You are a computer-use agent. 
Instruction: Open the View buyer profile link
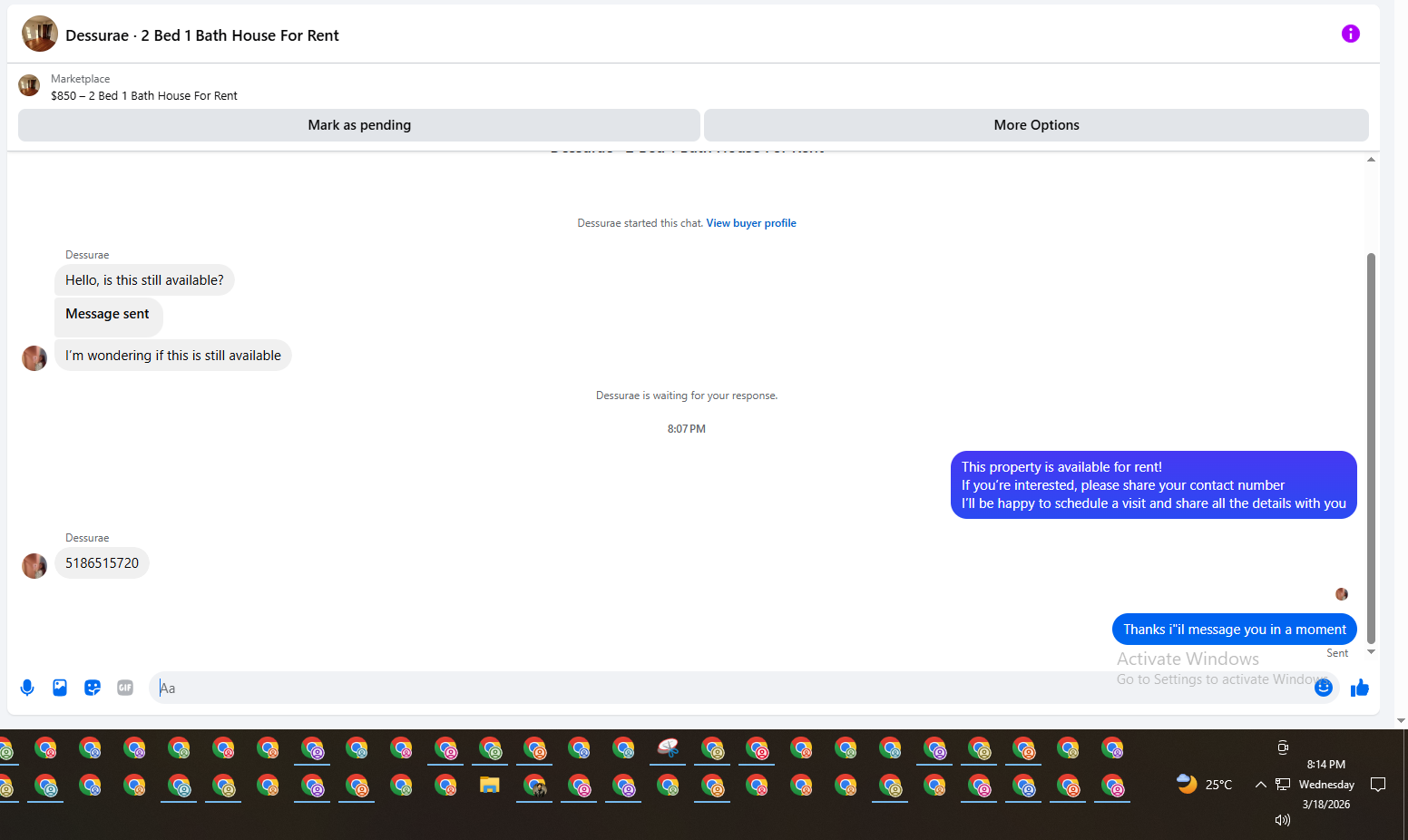[751, 223]
